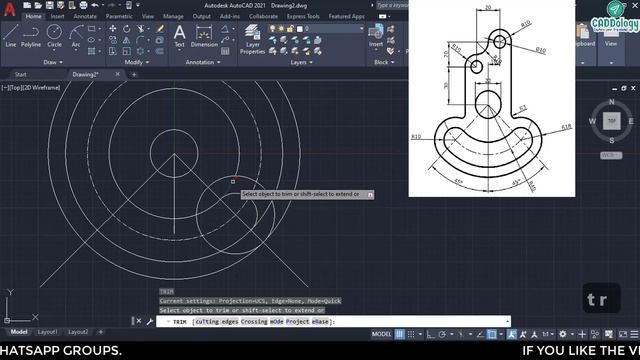
Task: Click Undo in quick access toolbar
Action: (x=95, y=5)
